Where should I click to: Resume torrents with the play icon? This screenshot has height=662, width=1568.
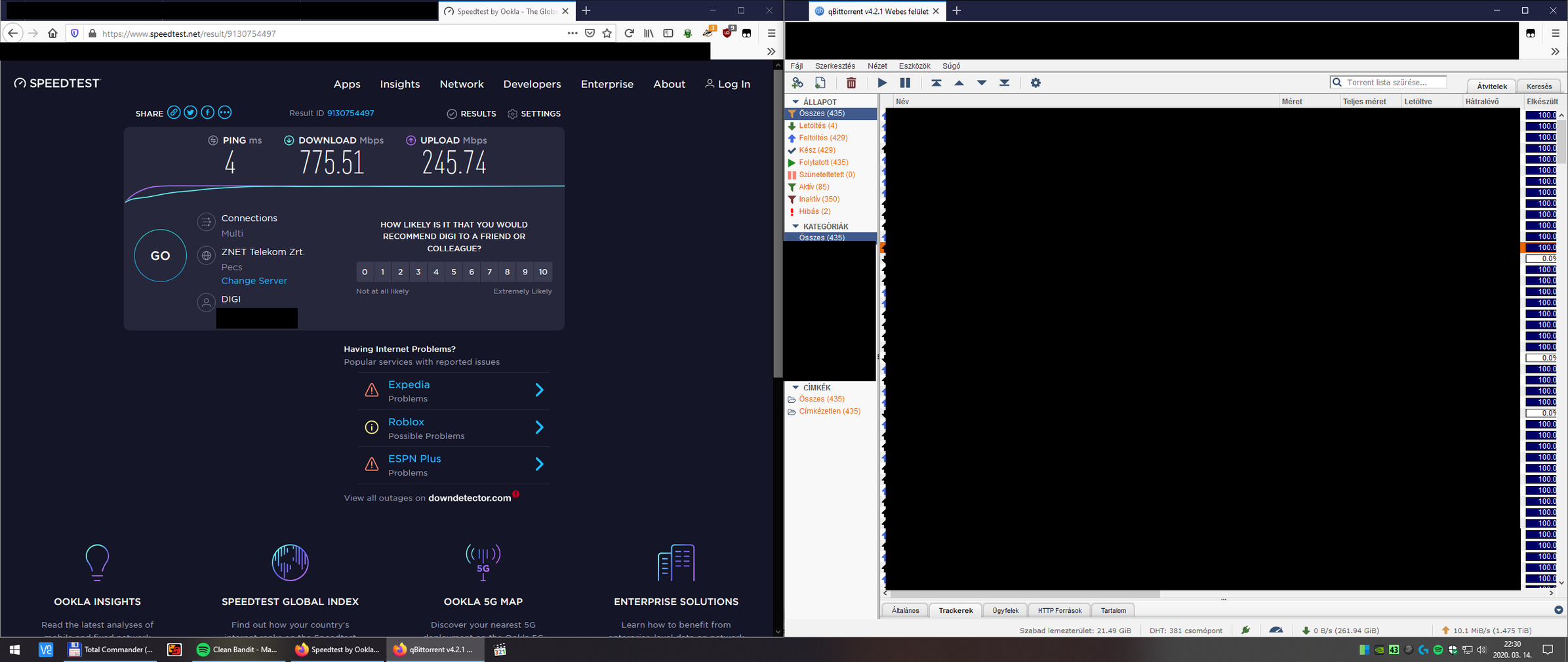[x=882, y=83]
